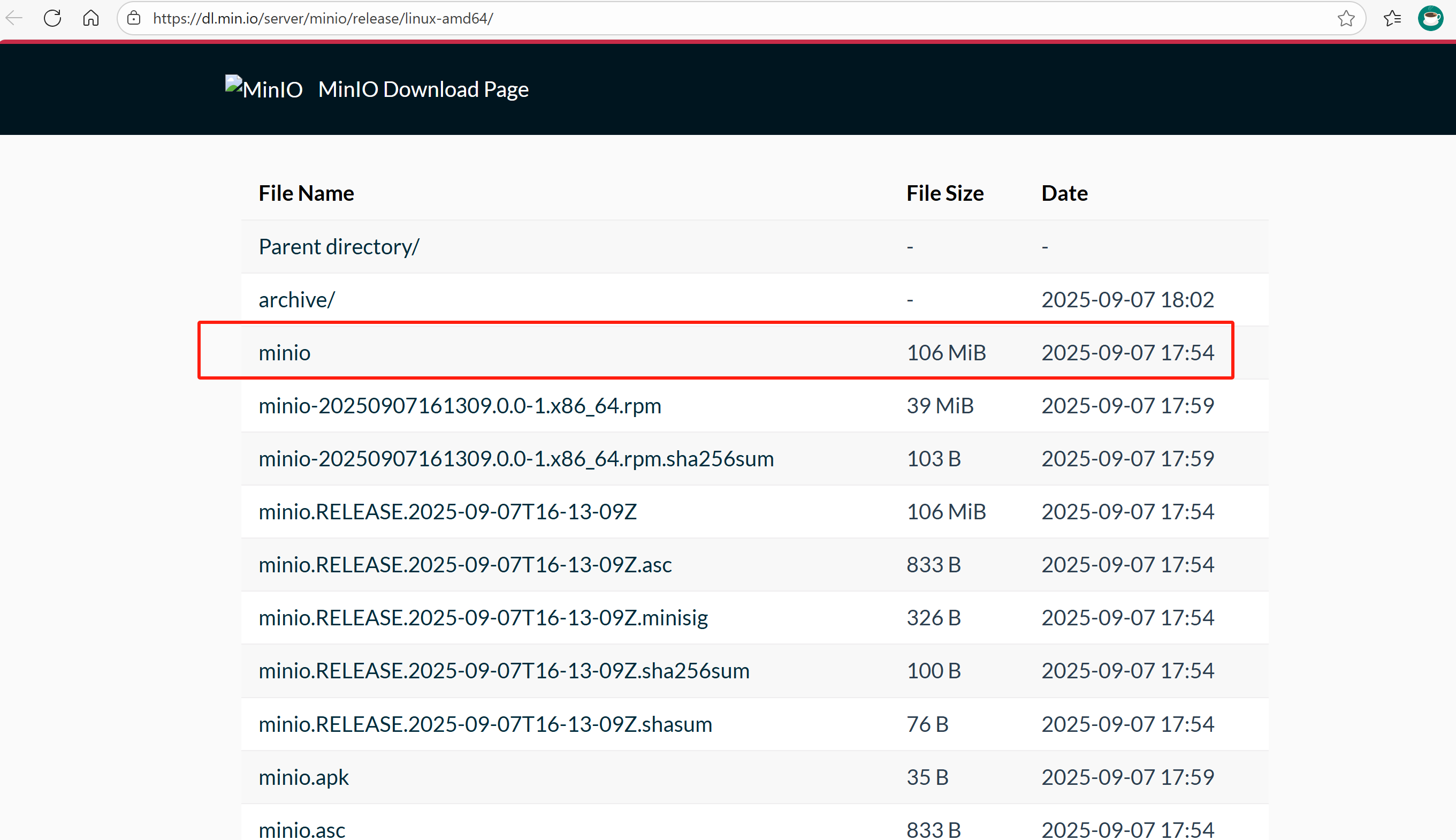Open the RELEASE .sha256sum file
The height and width of the screenshot is (840, 1456).
(504, 671)
